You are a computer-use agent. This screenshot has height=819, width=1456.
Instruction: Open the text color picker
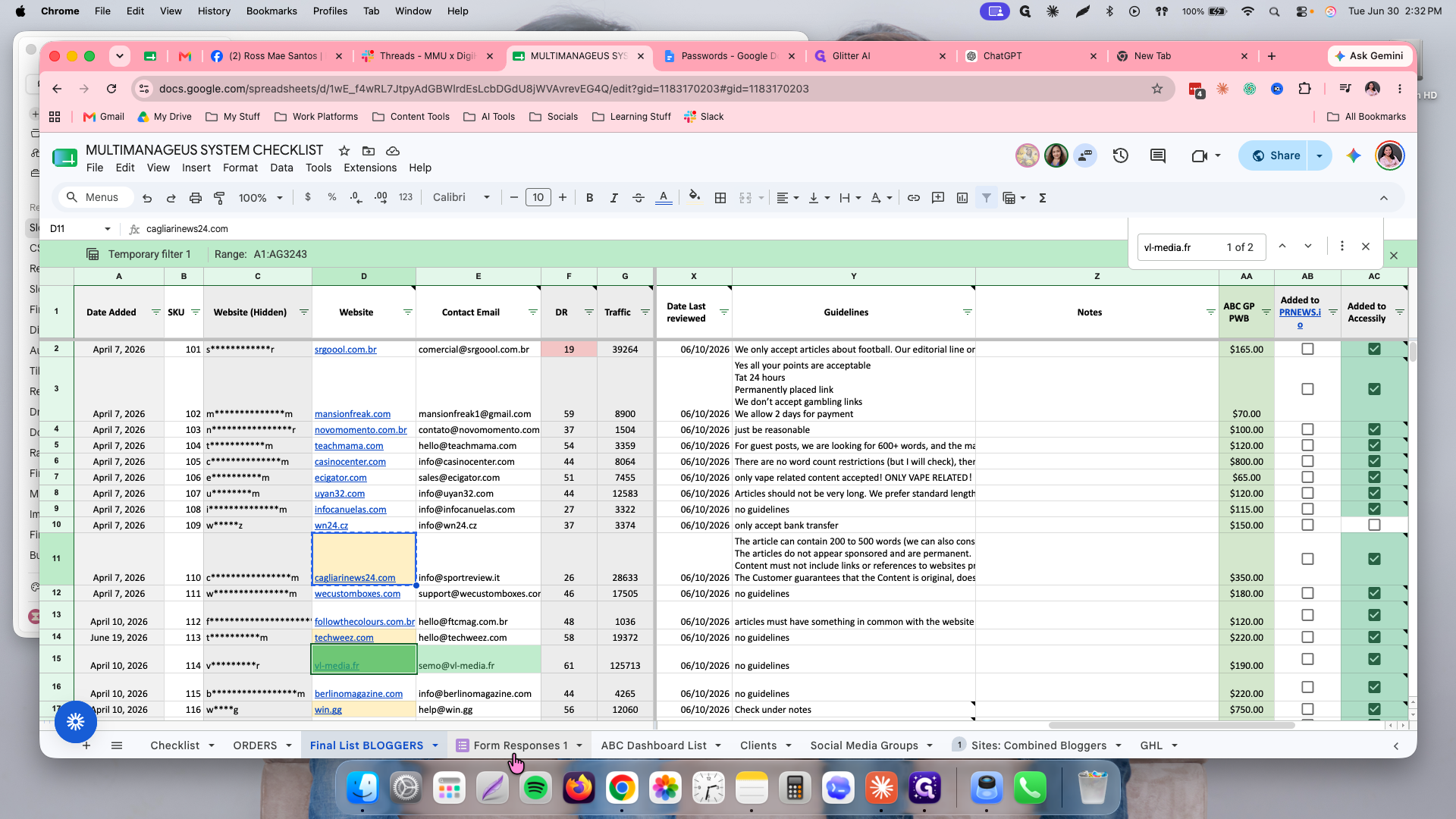coord(664,198)
